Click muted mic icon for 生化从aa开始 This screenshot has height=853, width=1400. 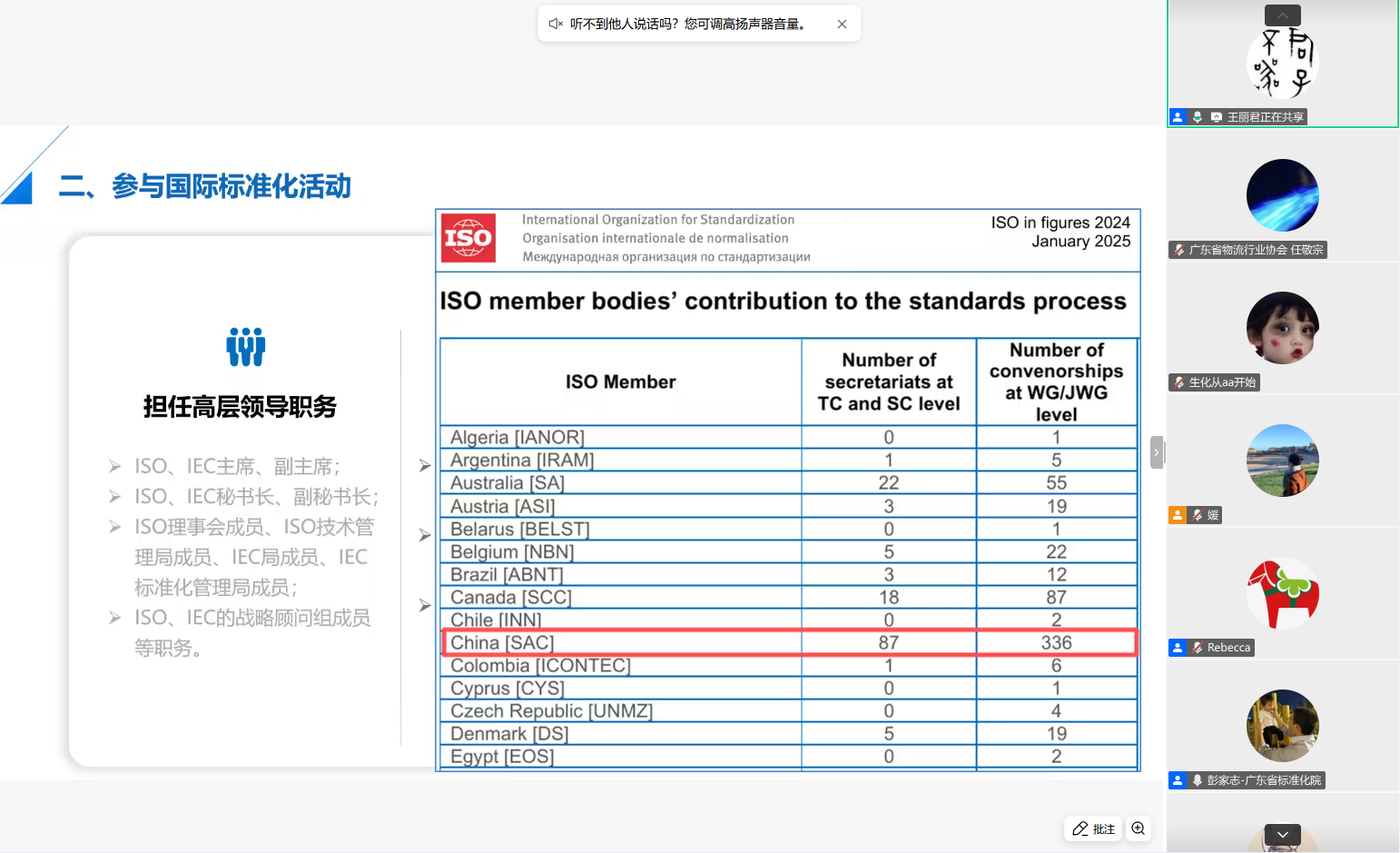[x=1179, y=382]
